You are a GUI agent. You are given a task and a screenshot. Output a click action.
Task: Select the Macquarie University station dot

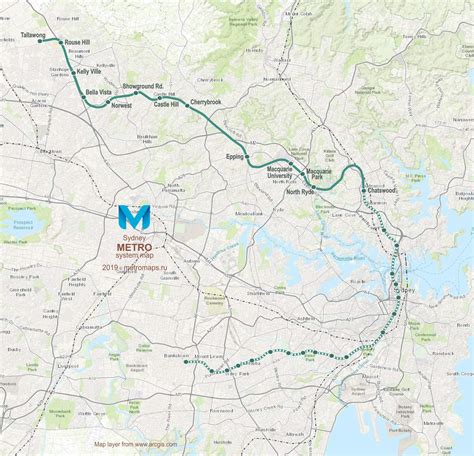(291, 164)
